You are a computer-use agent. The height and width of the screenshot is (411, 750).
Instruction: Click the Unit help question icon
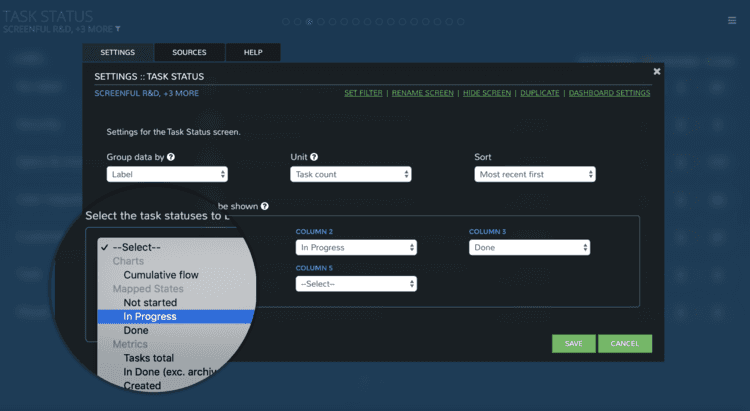(314, 157)
